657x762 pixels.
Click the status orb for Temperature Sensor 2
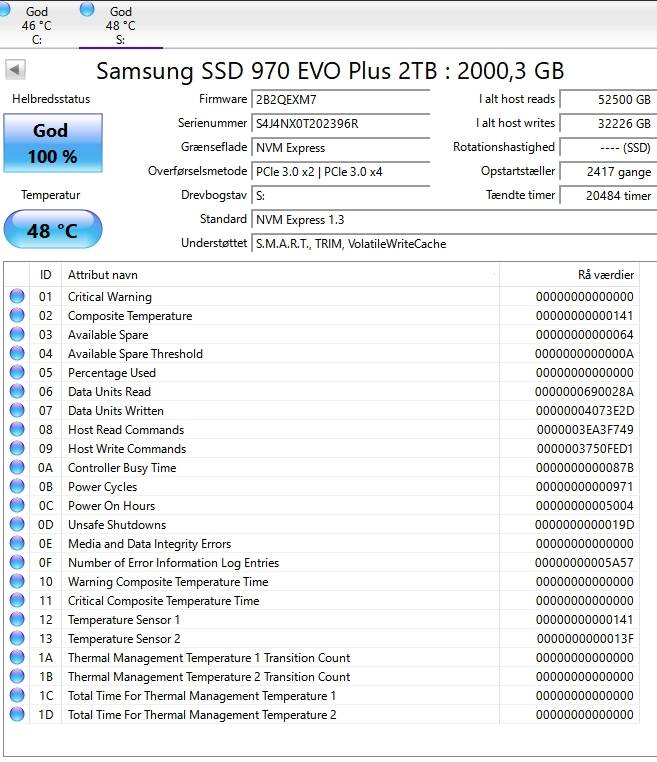point(17,638)
